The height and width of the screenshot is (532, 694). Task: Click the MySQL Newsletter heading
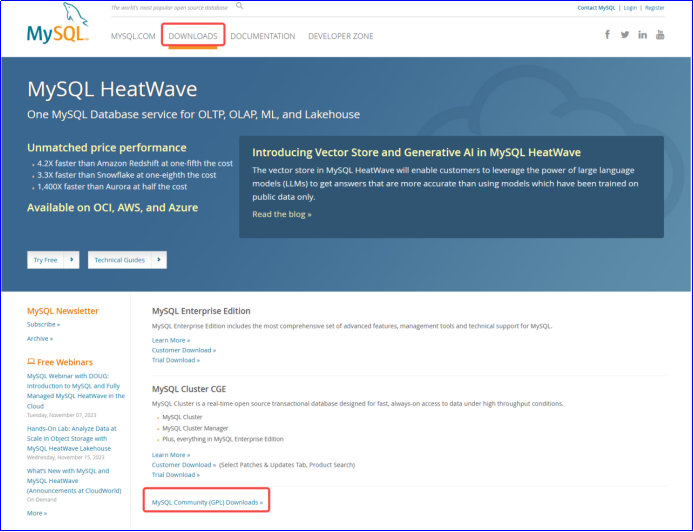(x=63, y=311)
